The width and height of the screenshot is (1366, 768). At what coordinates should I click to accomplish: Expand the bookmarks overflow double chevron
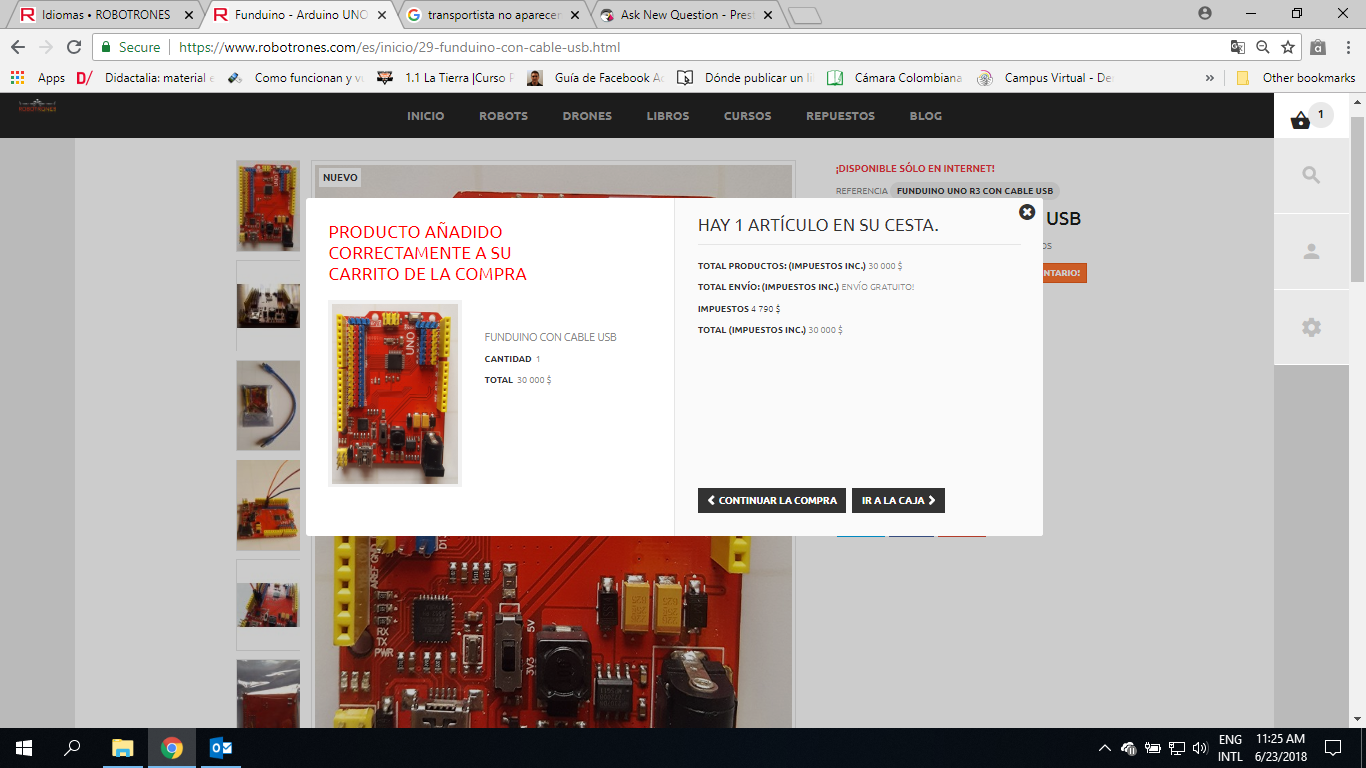click(x=1209, y=77)
